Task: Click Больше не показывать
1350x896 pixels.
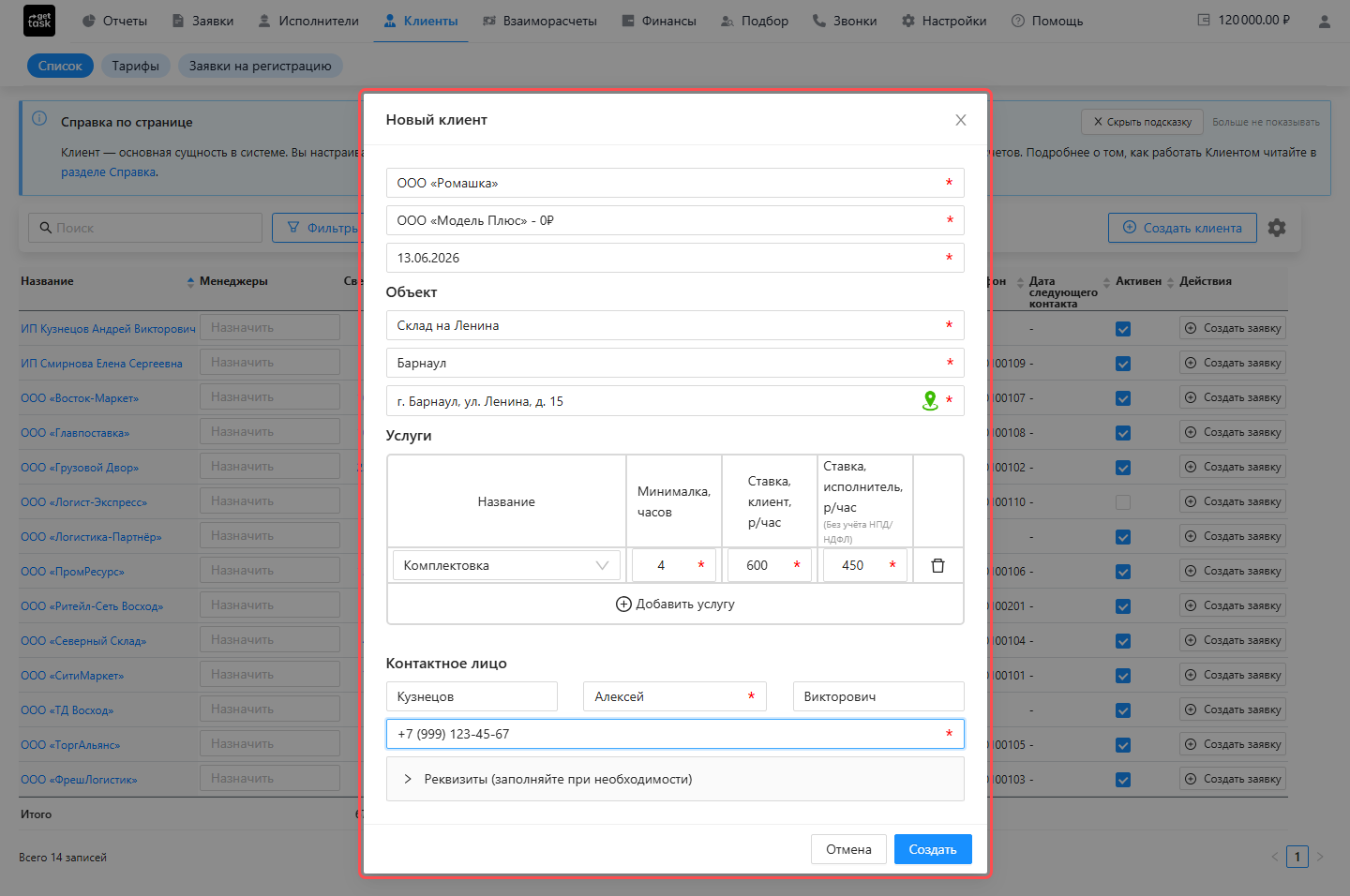Action: [1266, 122]
